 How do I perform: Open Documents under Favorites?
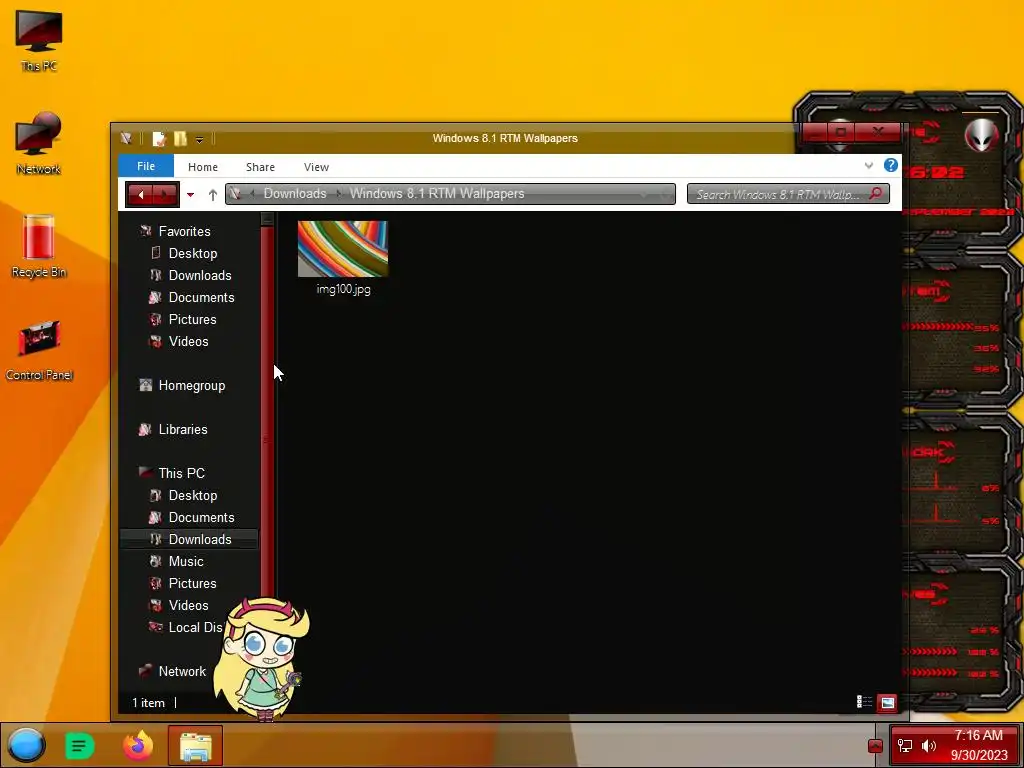point(201,297)
